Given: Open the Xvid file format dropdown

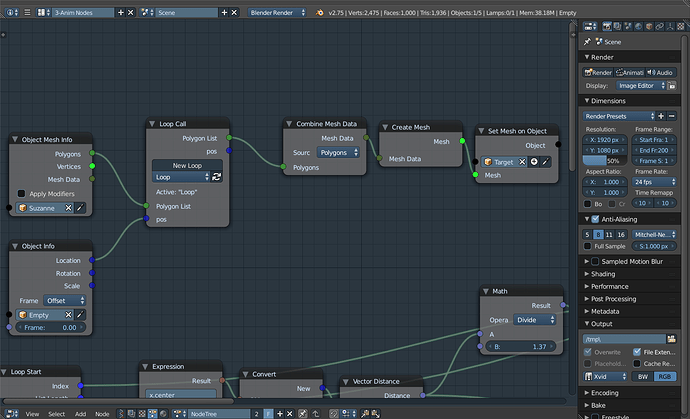Looking at the screenshot, I should (x=606, y=377).
